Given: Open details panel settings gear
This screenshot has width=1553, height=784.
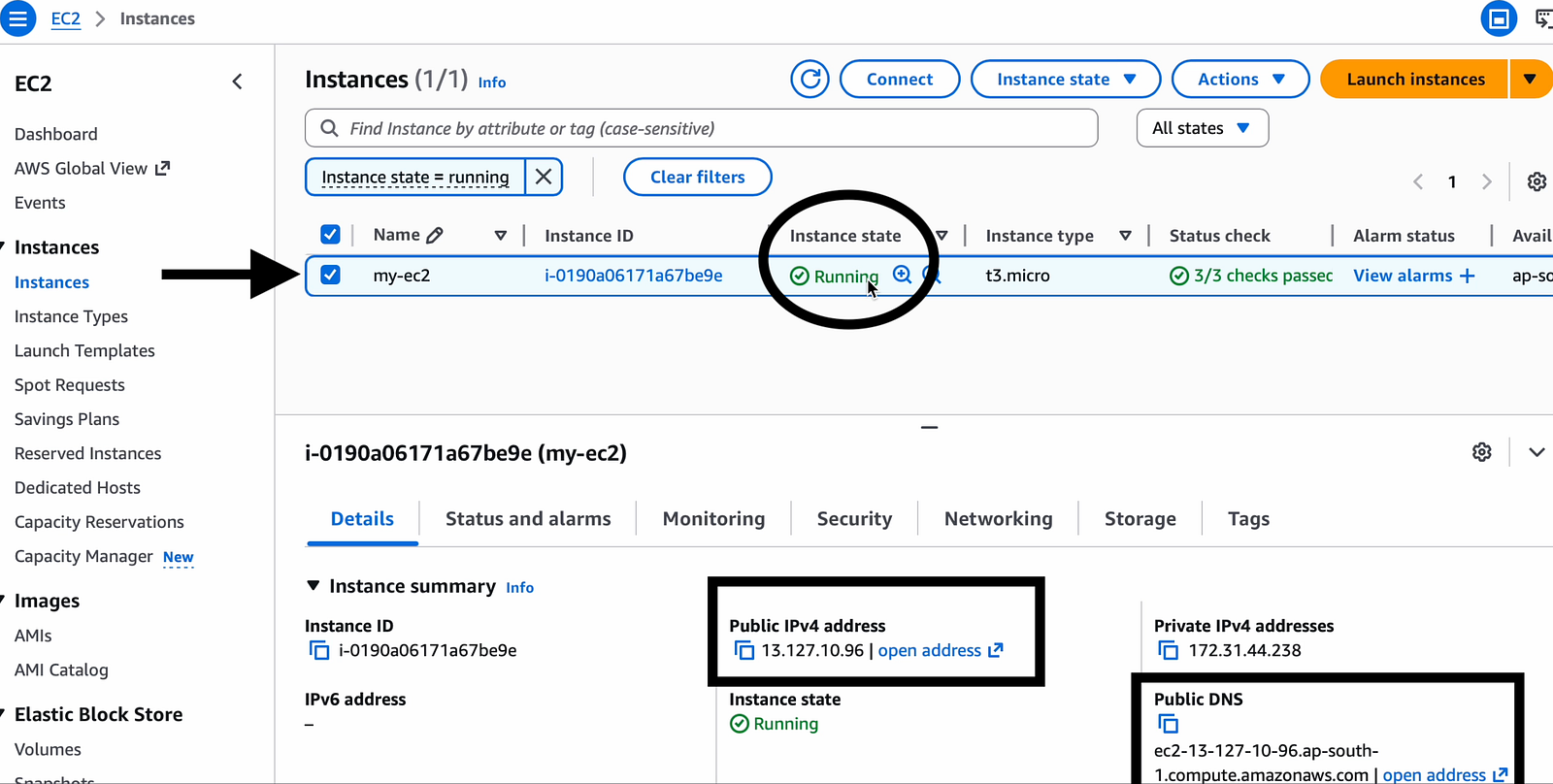Looking at the screenshot, I should click(1481, 452).
